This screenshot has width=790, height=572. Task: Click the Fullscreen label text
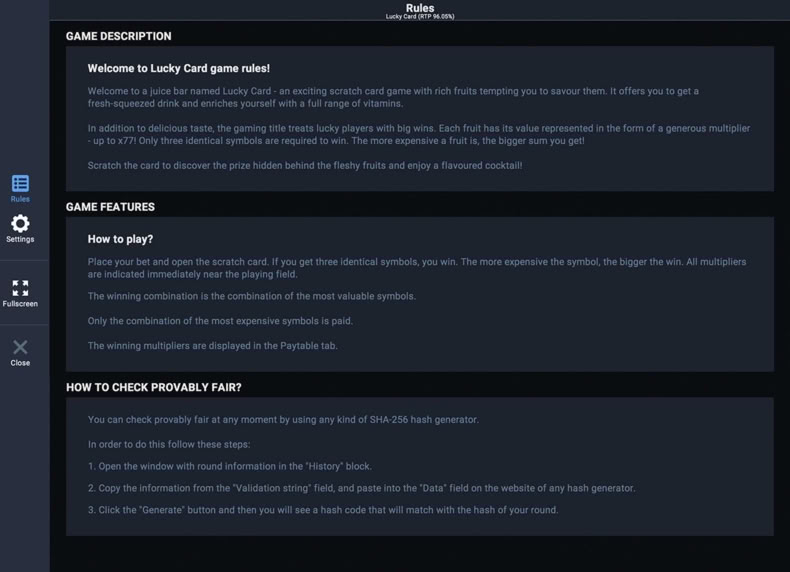[x=20, y=303]
